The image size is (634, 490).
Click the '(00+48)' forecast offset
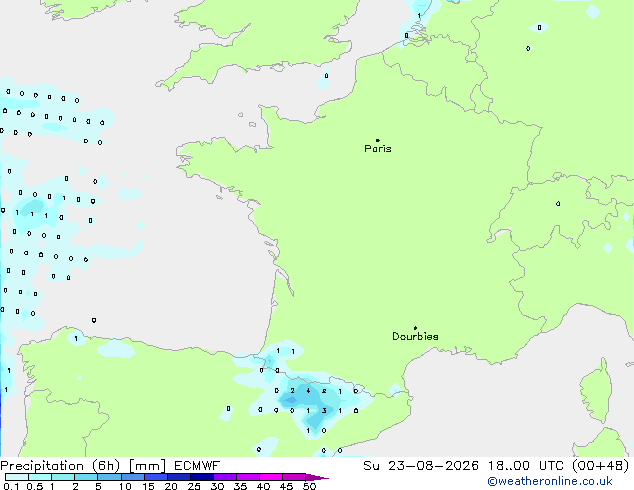point(601,466)
